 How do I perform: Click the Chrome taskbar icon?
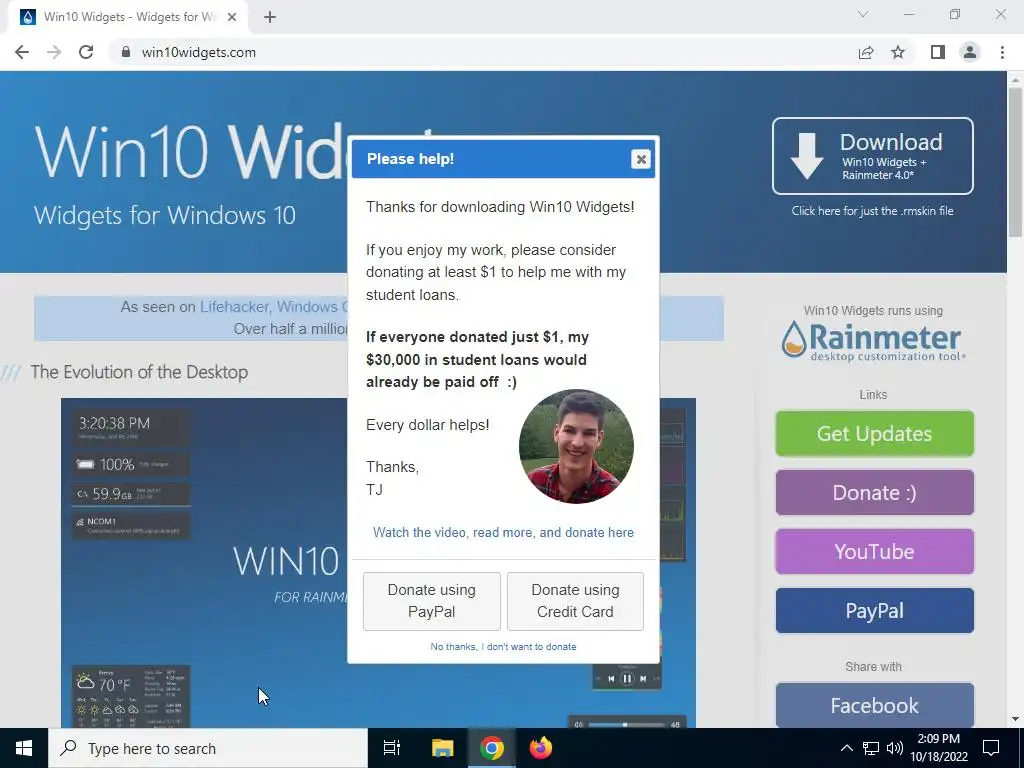[x=492, y=748]
